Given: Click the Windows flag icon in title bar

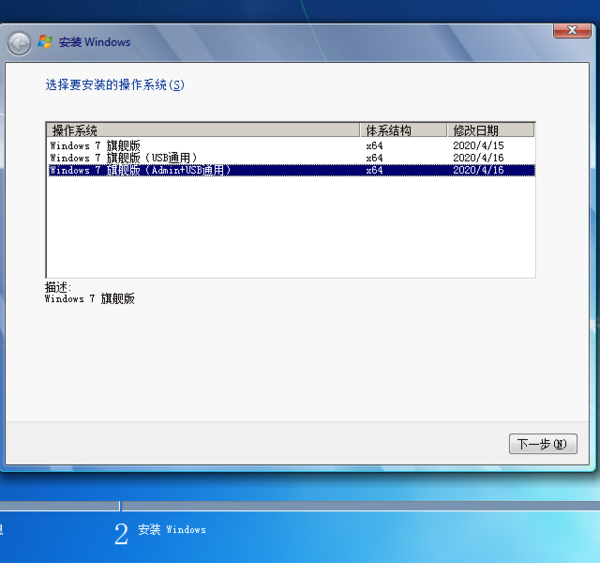Looking at the screenshot, I should (x=45, y=42).
